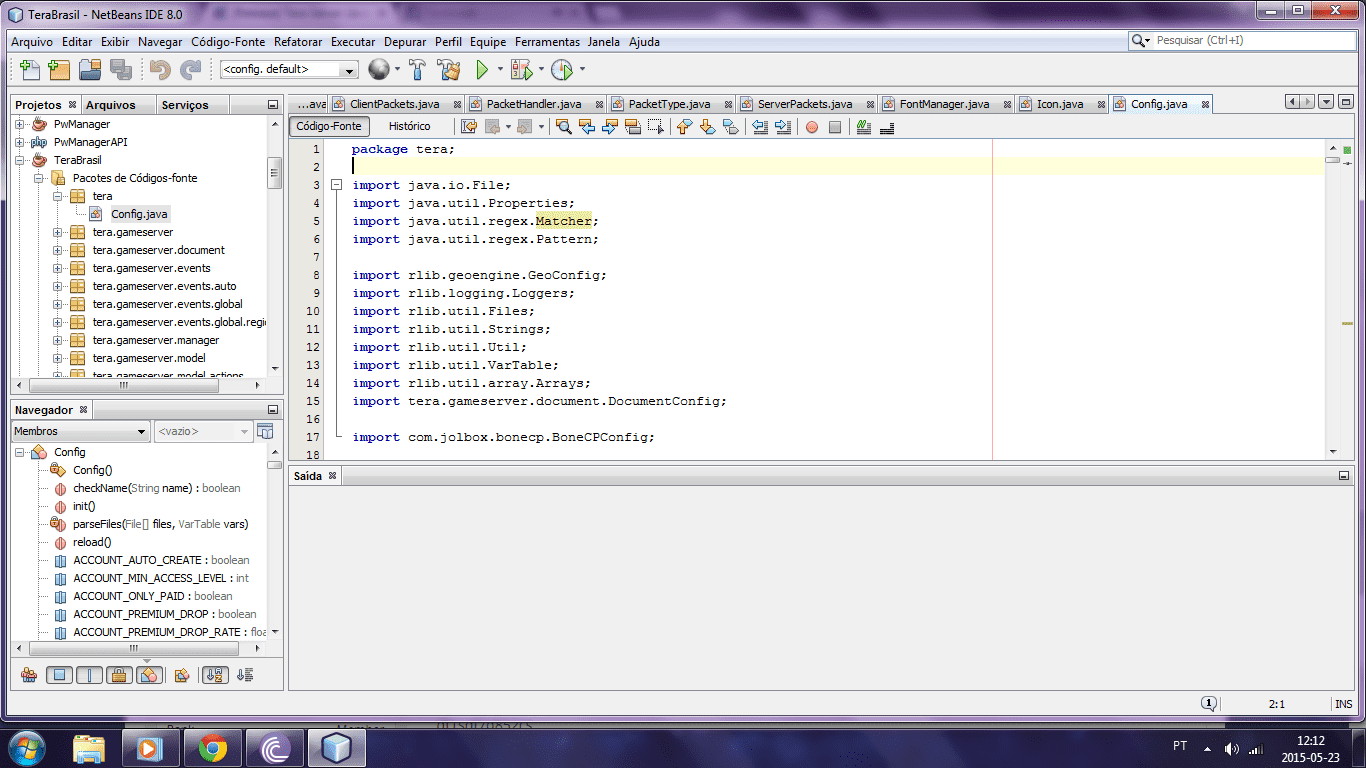The image size is (1366, 768).
Task: Click Chrome icon in Windows taskbar
Action: click(212, 748)
